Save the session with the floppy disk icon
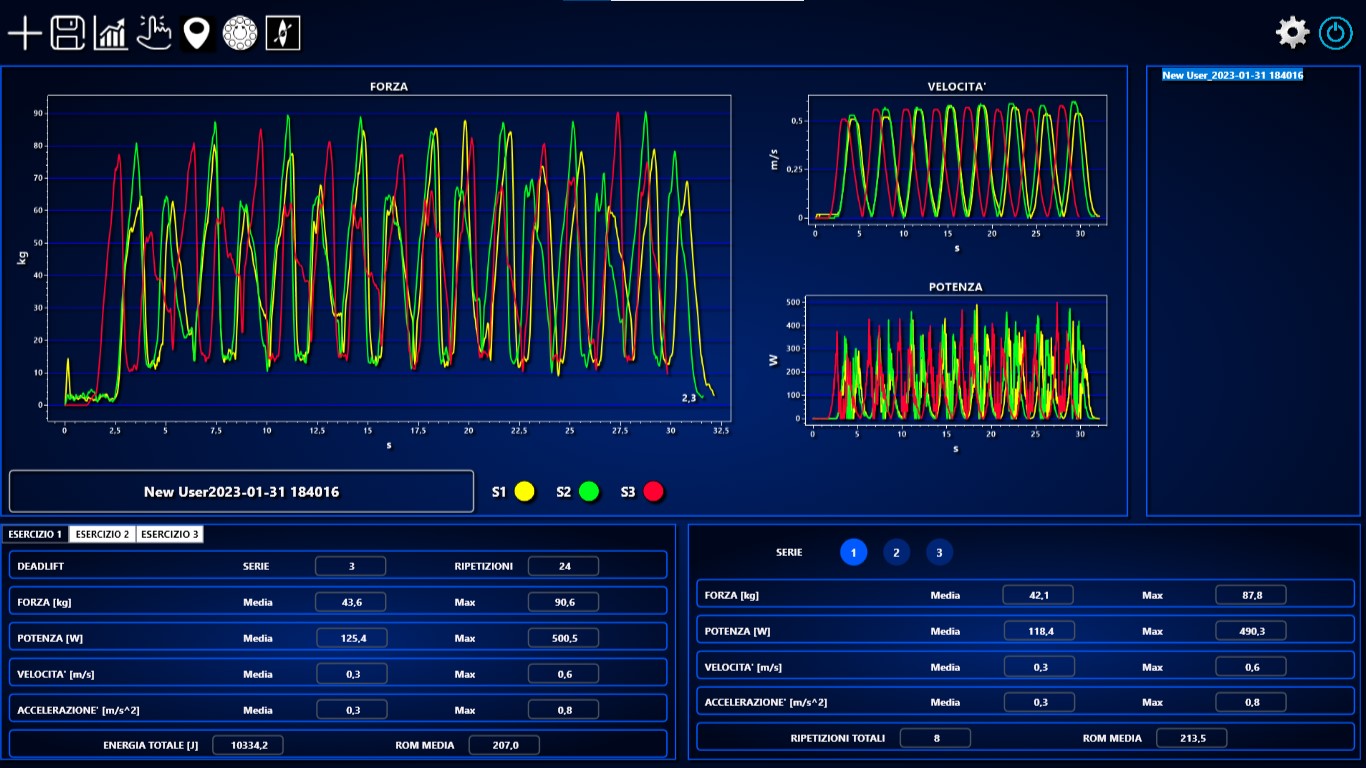 point(68,33)
